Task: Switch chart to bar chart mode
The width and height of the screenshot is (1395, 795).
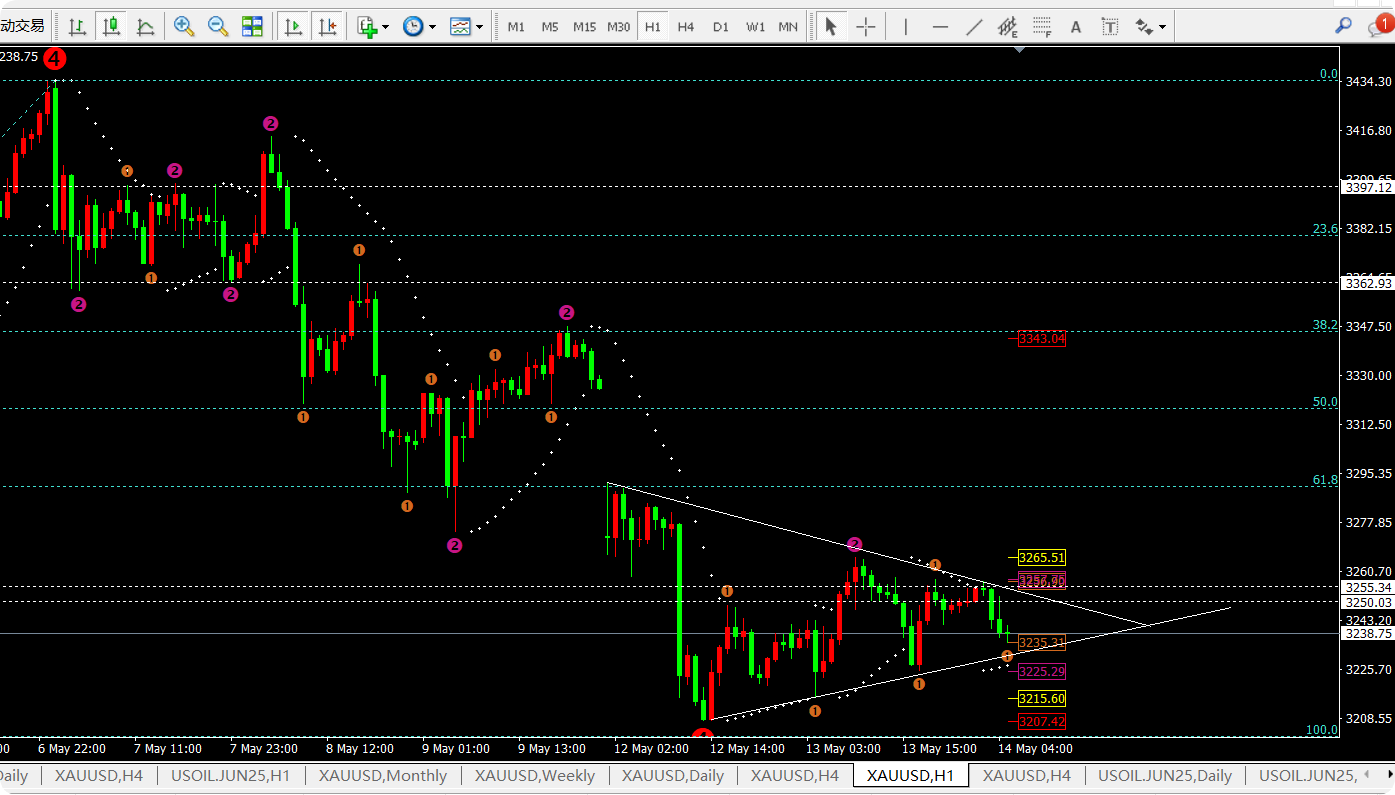Action: point(77,27)
